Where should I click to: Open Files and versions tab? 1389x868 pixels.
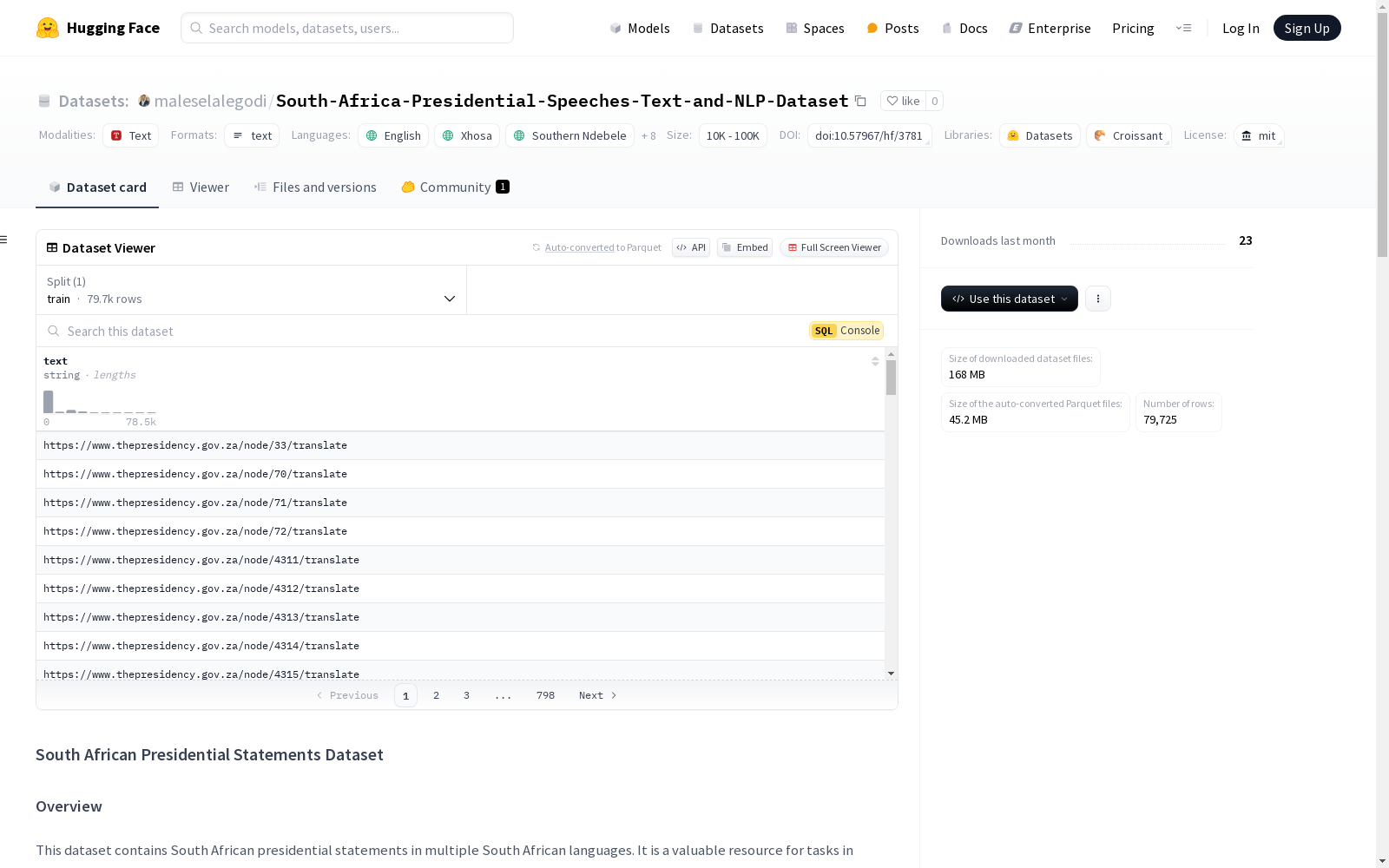(315, 187)
